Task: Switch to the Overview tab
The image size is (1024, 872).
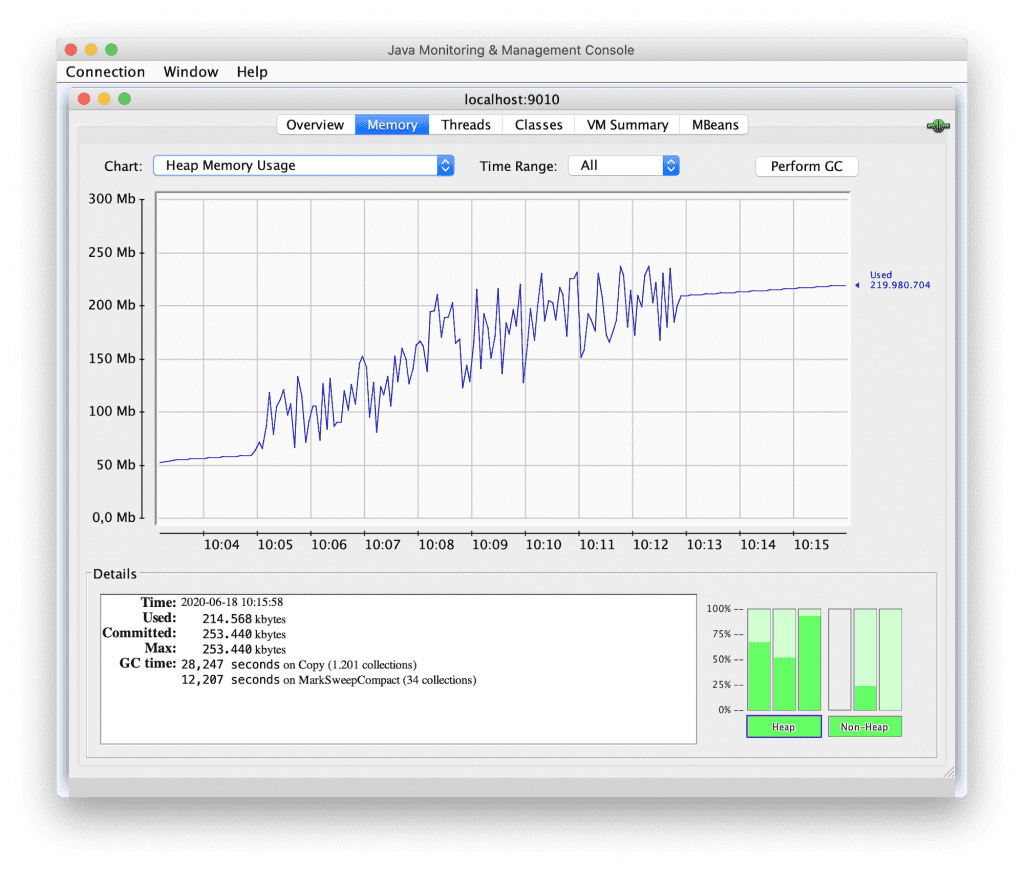Action: tap(315, 125)
